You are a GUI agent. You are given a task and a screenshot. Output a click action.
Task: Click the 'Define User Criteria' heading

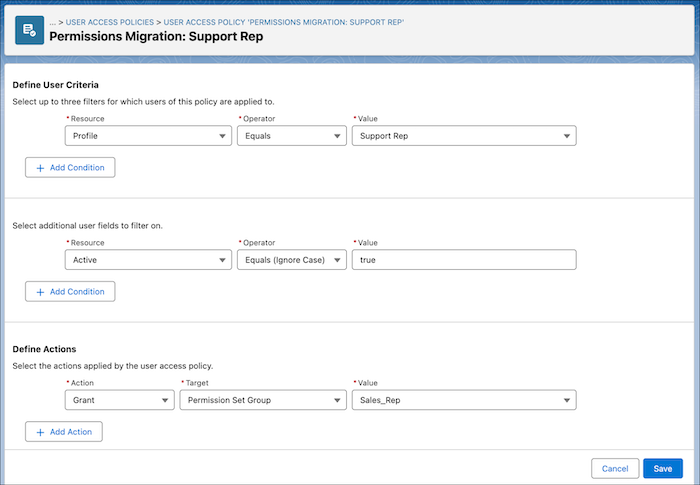click(55, 85)
